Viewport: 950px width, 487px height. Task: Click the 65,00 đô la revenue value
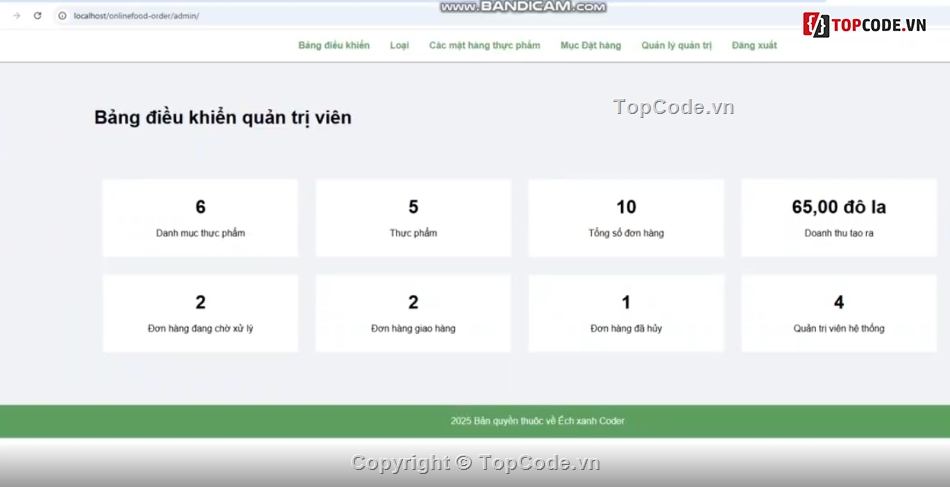(839, 207)
